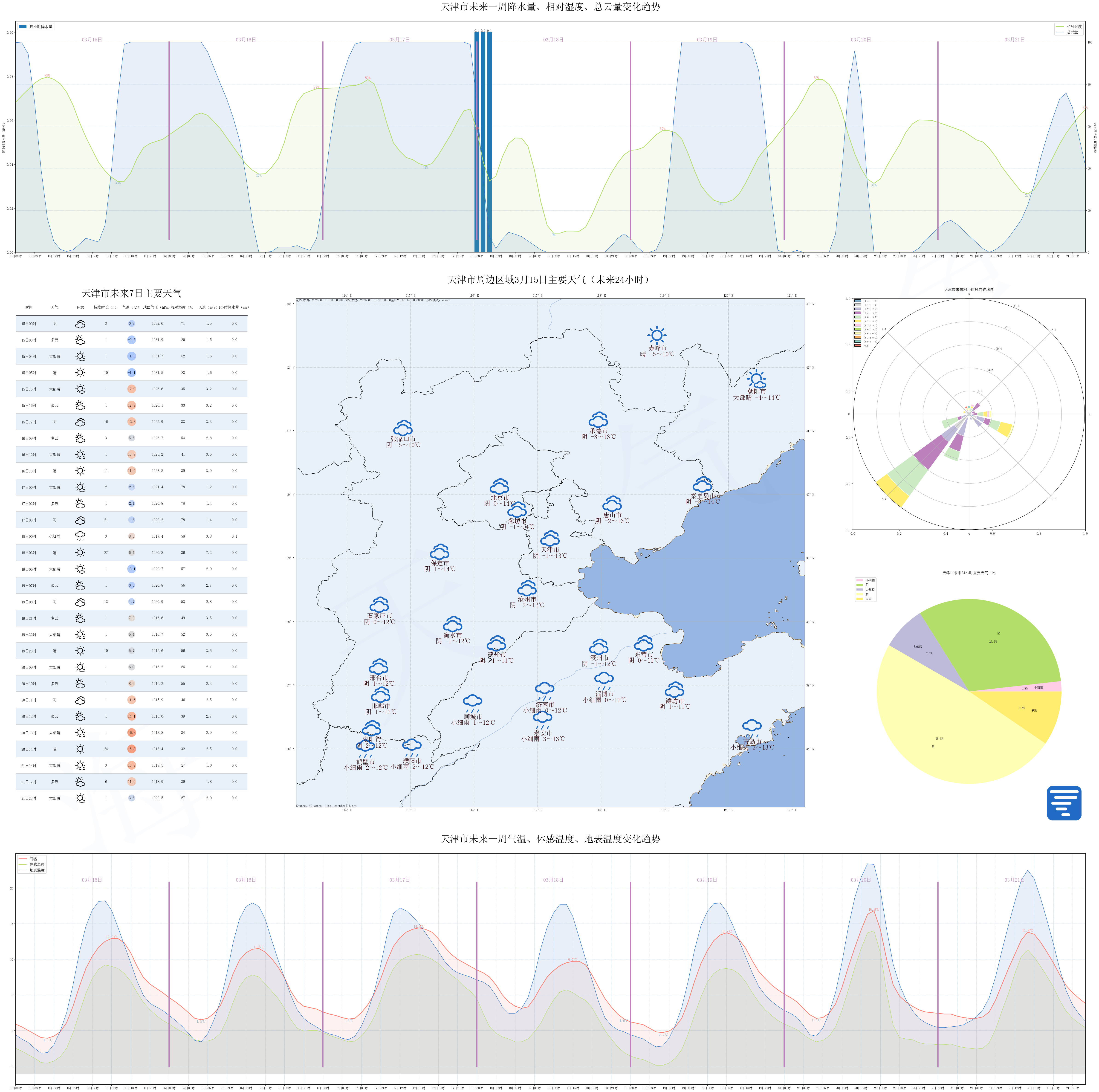Image resolution: width=1099 pixels, height=1092 pixels.
Task: Click the drizzle icon in row 18日00时
Action: click(80, 536)
